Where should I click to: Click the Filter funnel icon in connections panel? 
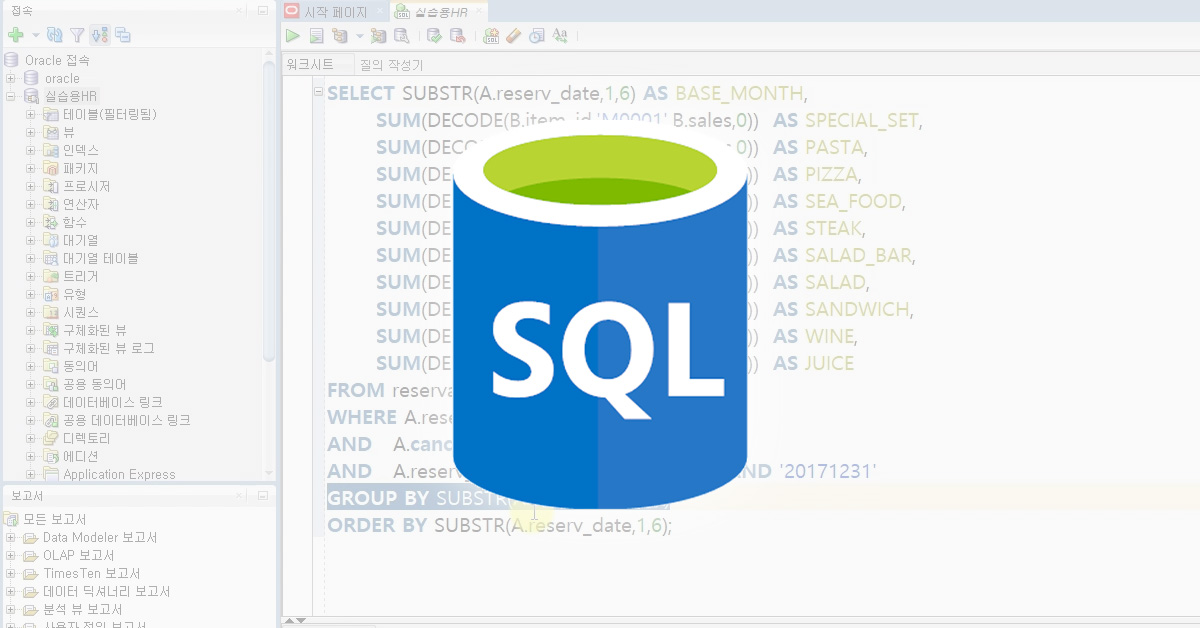77,35
